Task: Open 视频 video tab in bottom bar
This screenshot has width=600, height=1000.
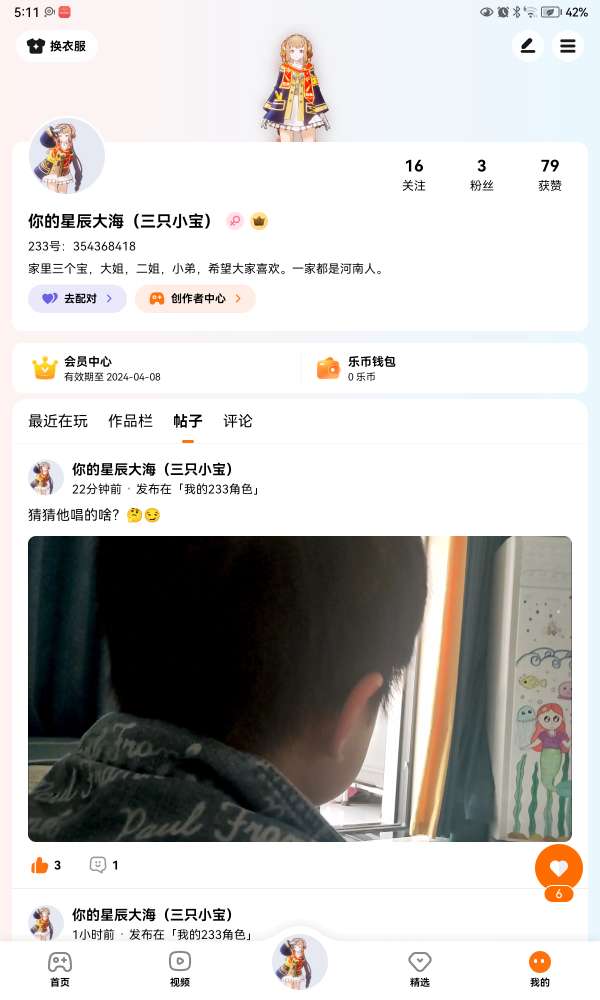Action: 180,970
